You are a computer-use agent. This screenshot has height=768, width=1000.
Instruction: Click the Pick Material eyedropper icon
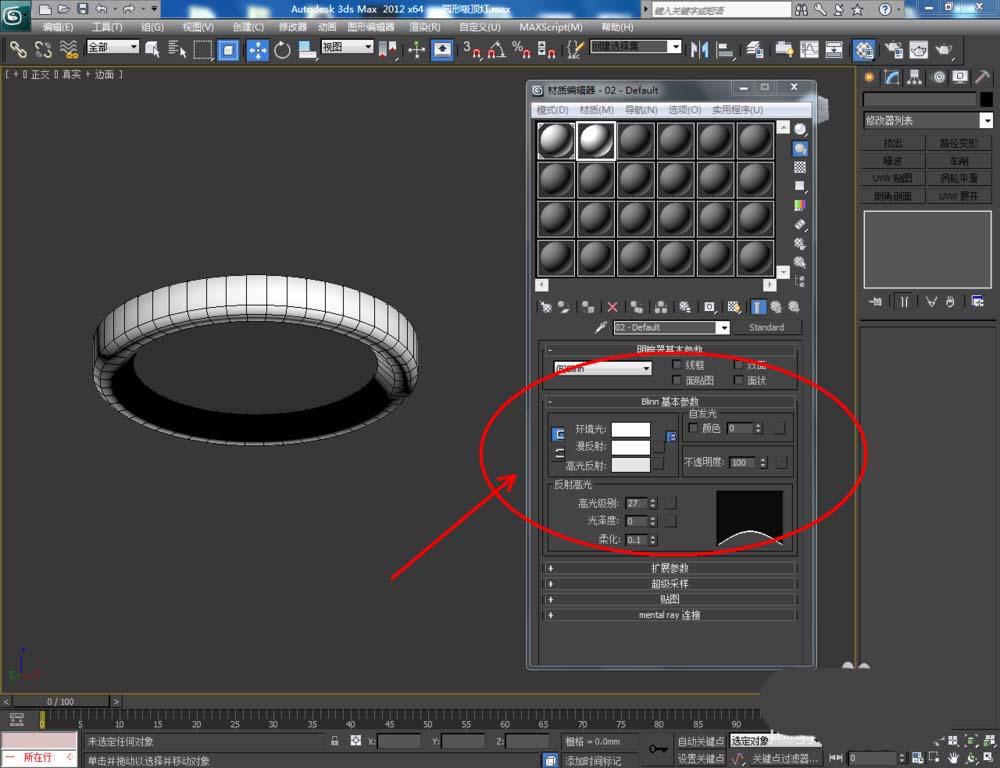[599, 327]
